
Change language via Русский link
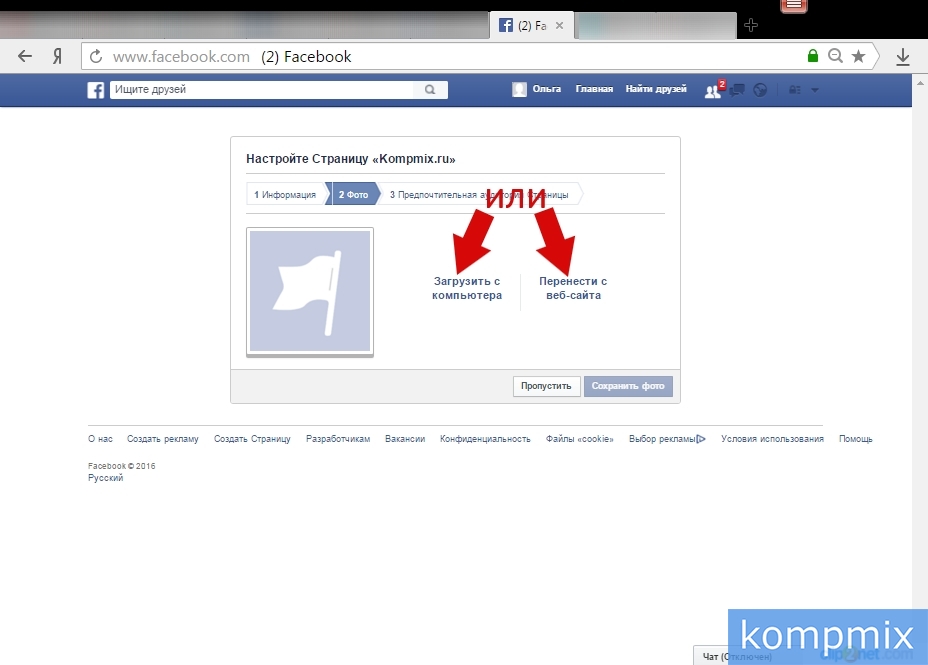(106, 478)
